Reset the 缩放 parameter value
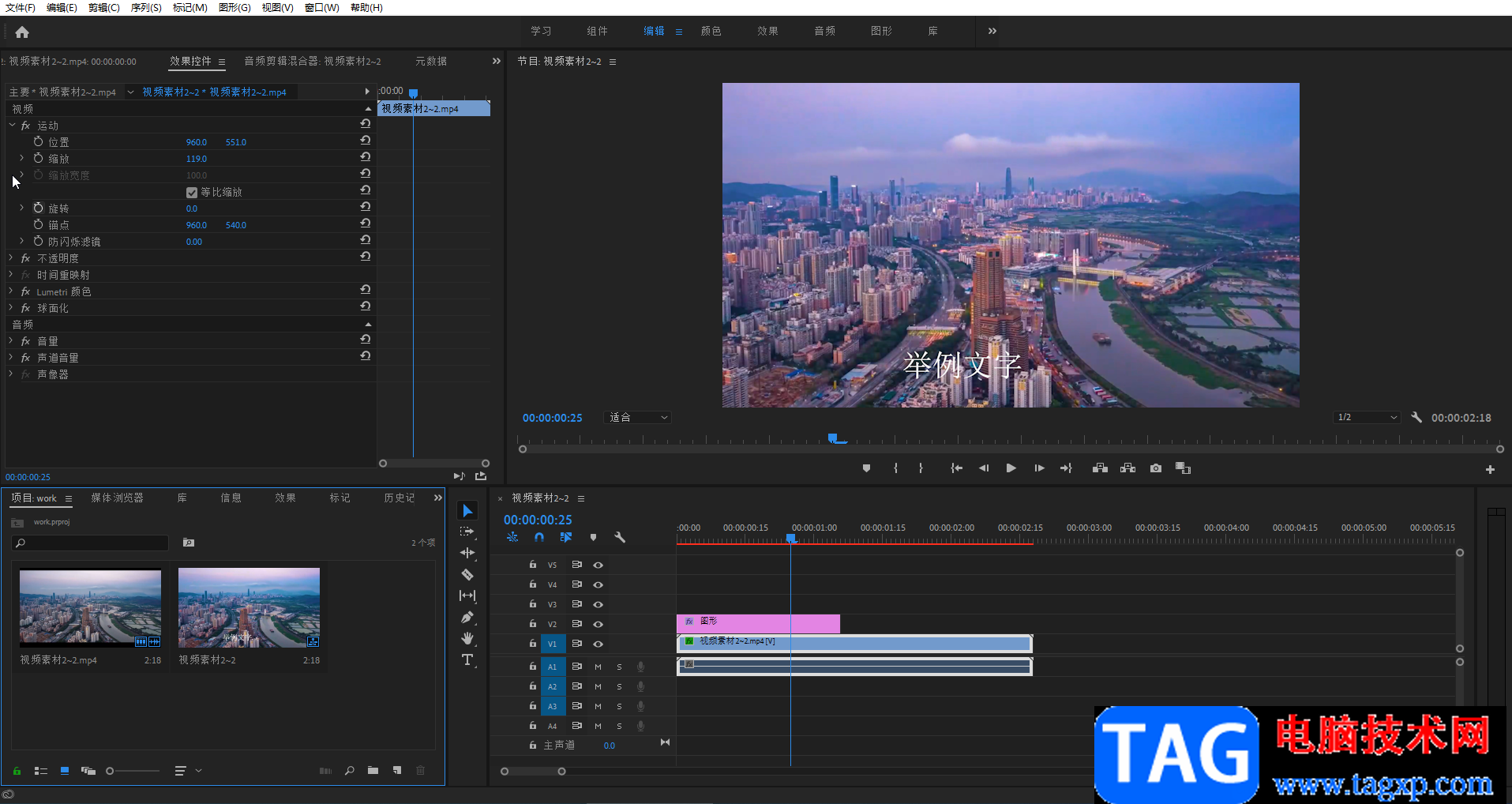The height and width of the screenshot is (804, 1512). [x=366, y=157]
